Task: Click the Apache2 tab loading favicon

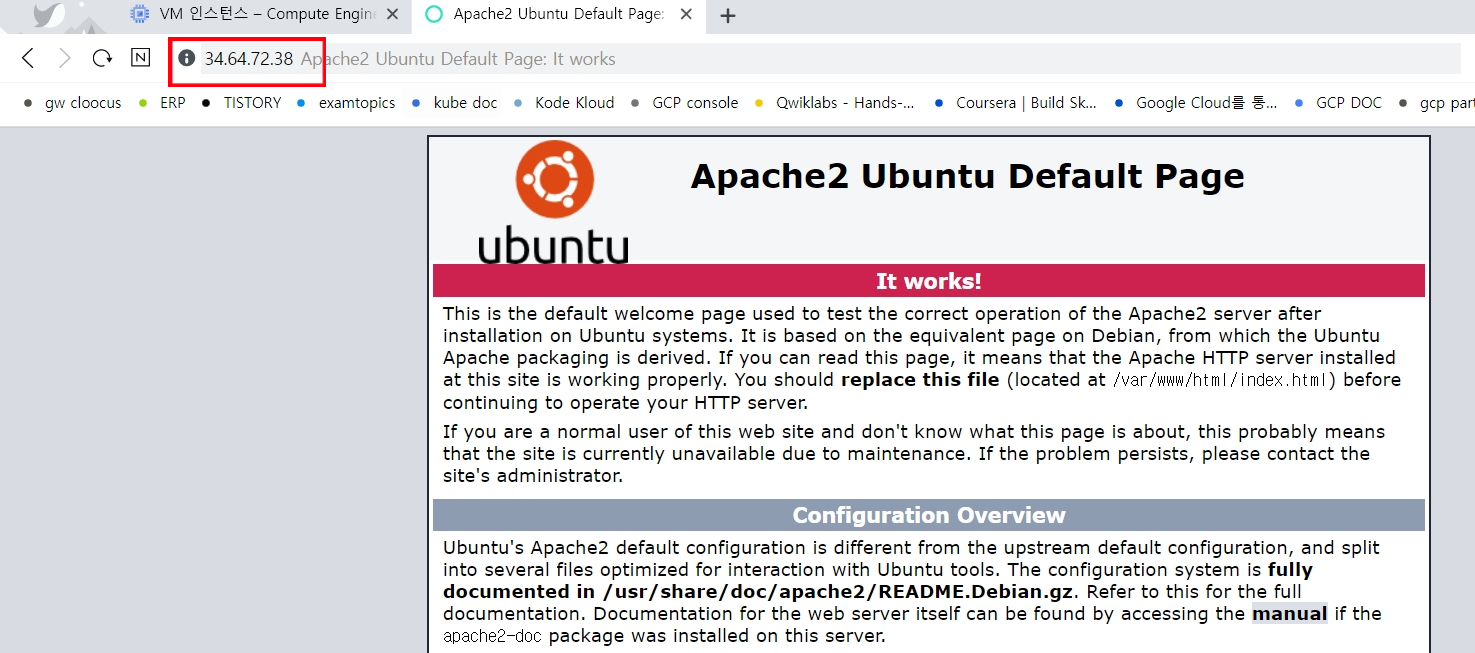Action: (x=434, y=15)
